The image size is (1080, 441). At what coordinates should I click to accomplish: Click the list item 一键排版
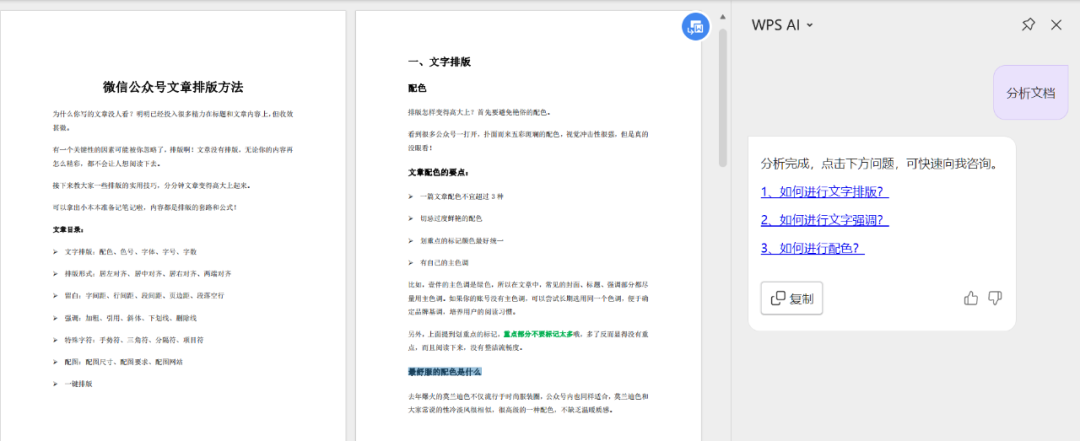click(x=78, y=384)
